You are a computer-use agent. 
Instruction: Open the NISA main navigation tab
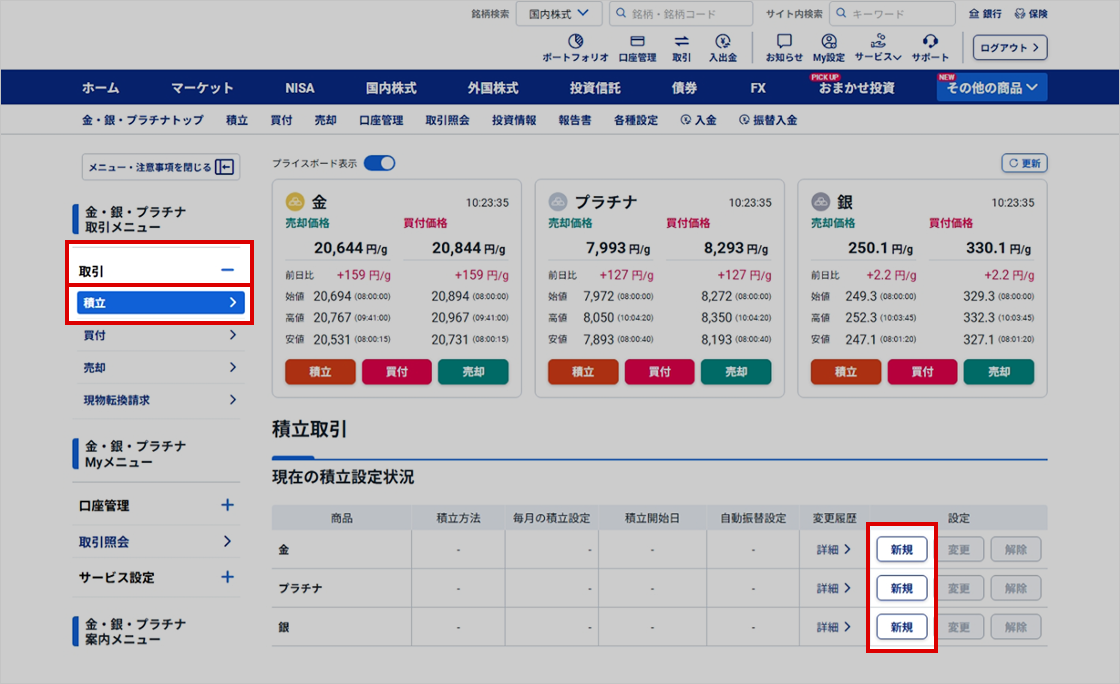tap(299, 88)
